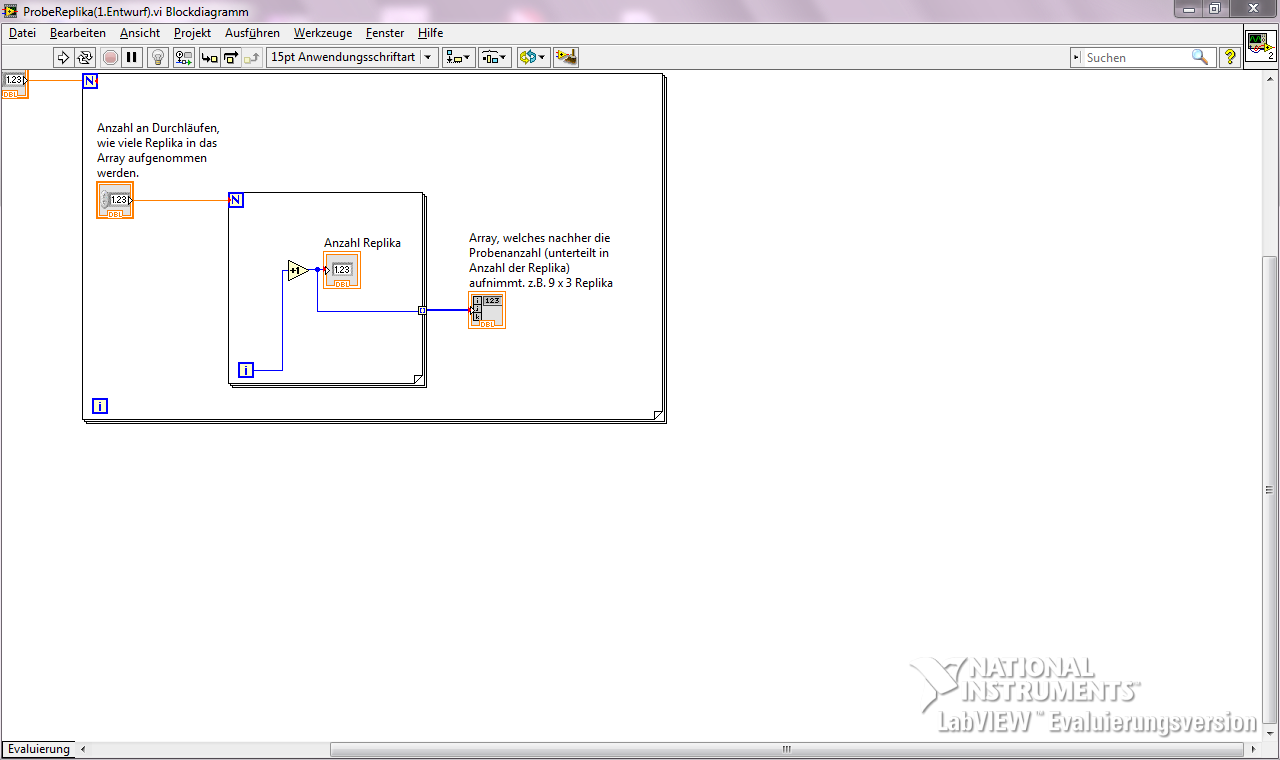Open the Werkzeuge menu
1280x760 pixels.
tap(323, 33)
